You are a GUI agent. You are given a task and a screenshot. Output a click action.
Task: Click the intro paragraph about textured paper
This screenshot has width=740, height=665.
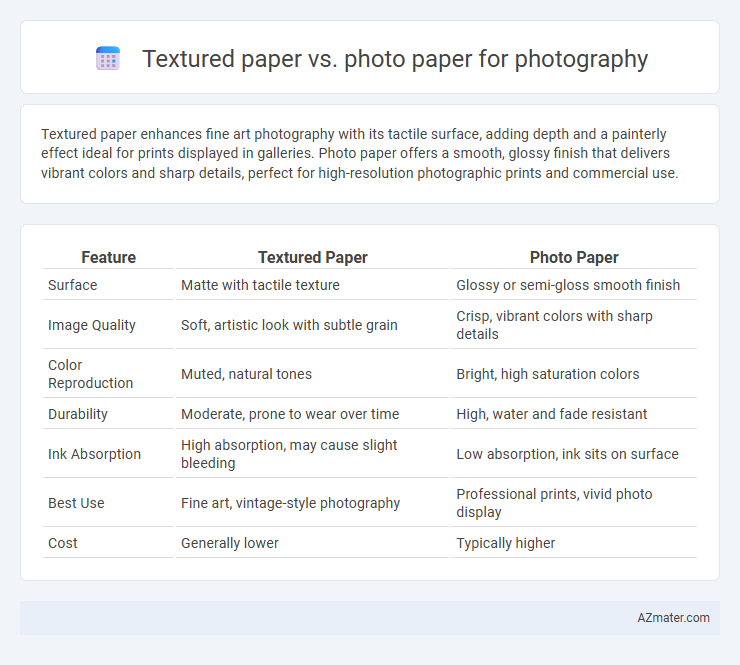pyautogui.click(x=360, y=153)
